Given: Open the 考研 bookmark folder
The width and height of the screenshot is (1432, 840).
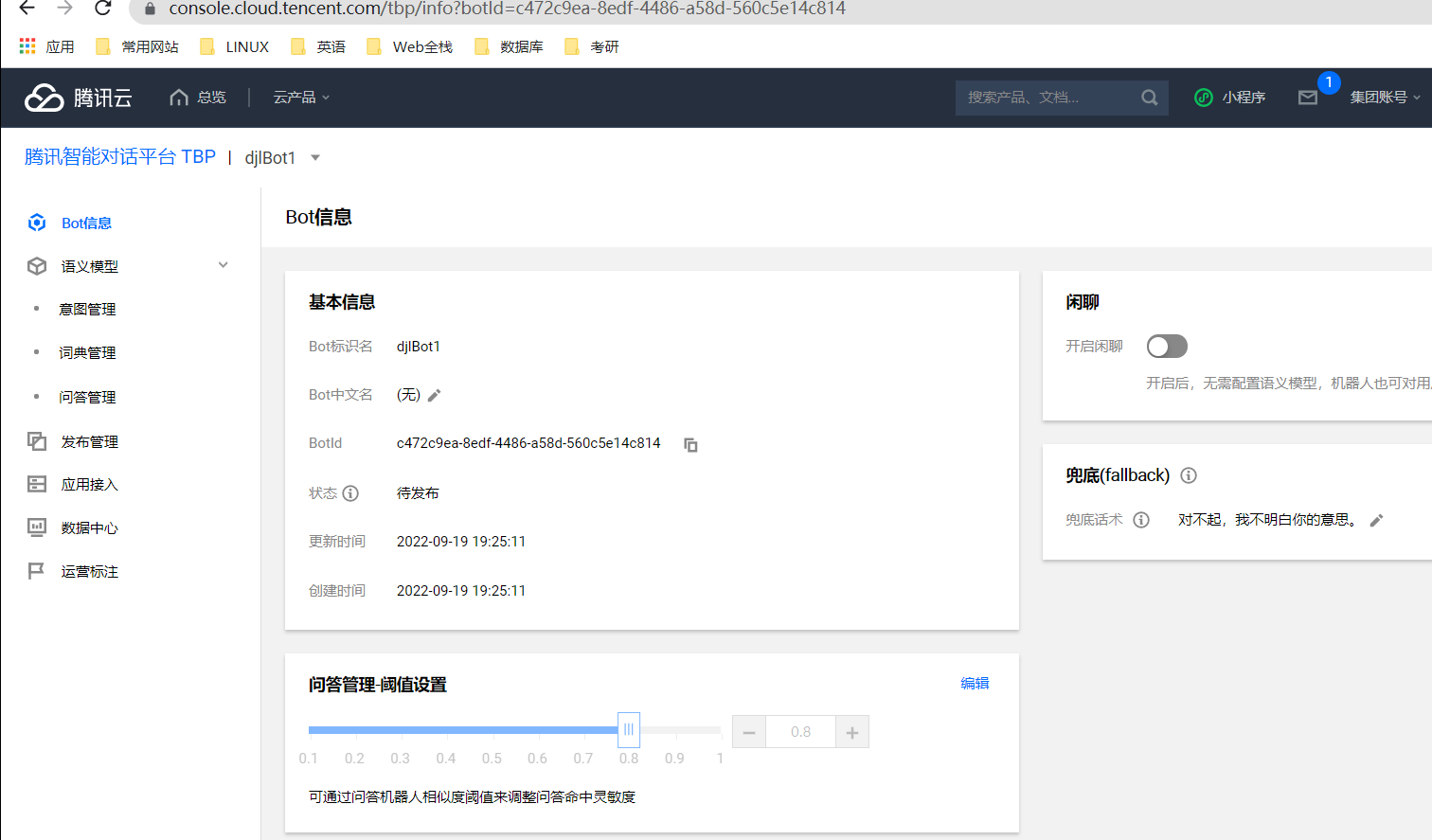Looking at the screenshot, I should point(591,46).
